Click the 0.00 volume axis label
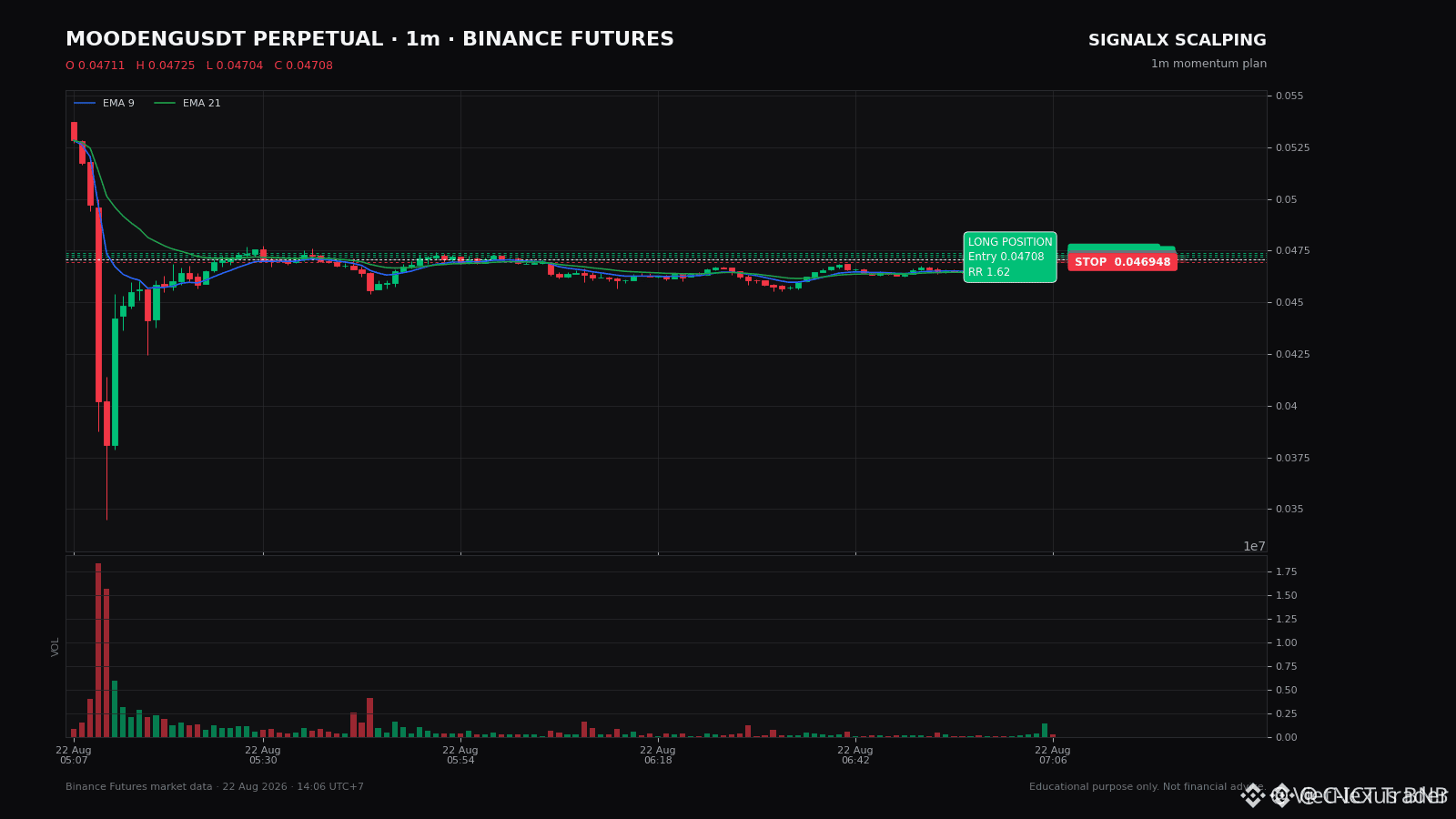The height and width of the screenshot is (819, 1456). click(1287, 738)
